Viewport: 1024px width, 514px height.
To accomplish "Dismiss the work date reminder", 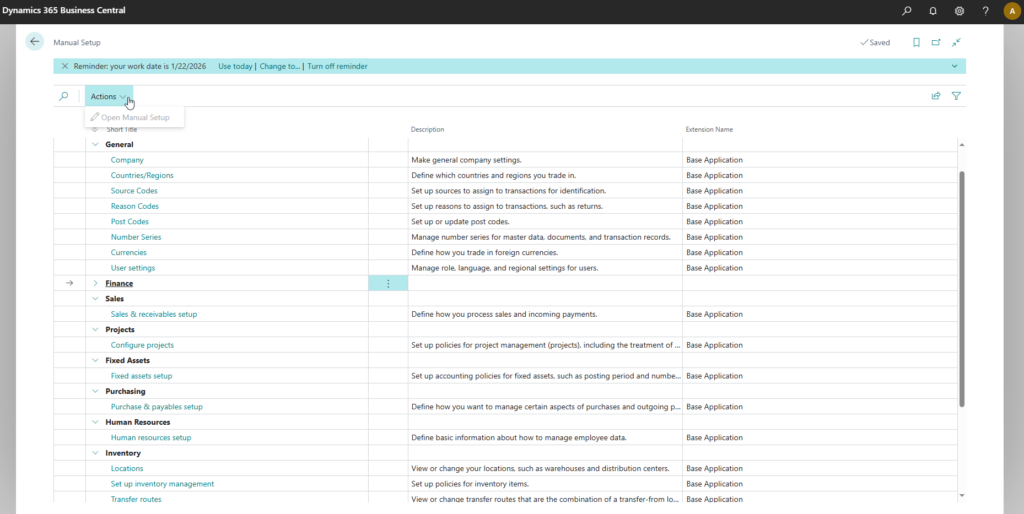I will click(x=65, y=66).
